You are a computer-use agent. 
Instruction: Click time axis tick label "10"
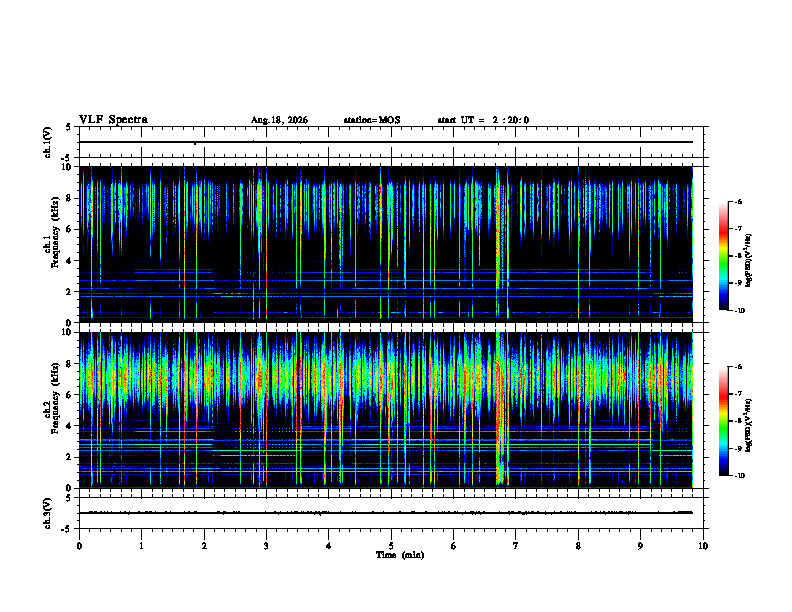pos(703,546)
